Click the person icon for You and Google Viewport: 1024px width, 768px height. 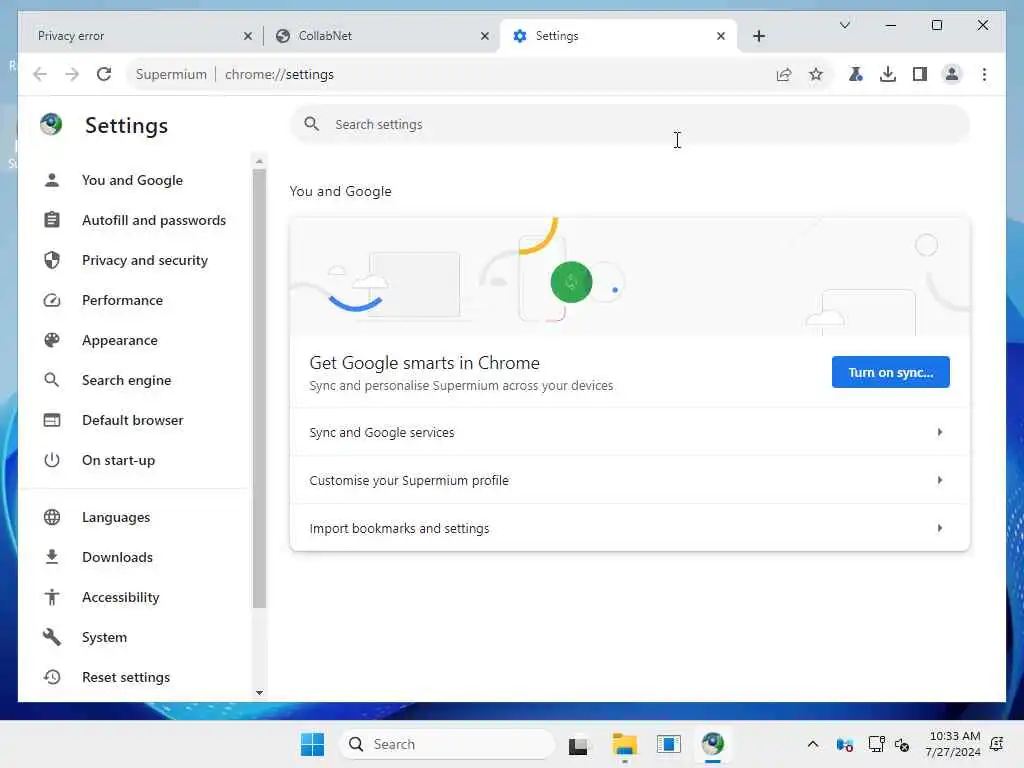(x=52, y=180)
